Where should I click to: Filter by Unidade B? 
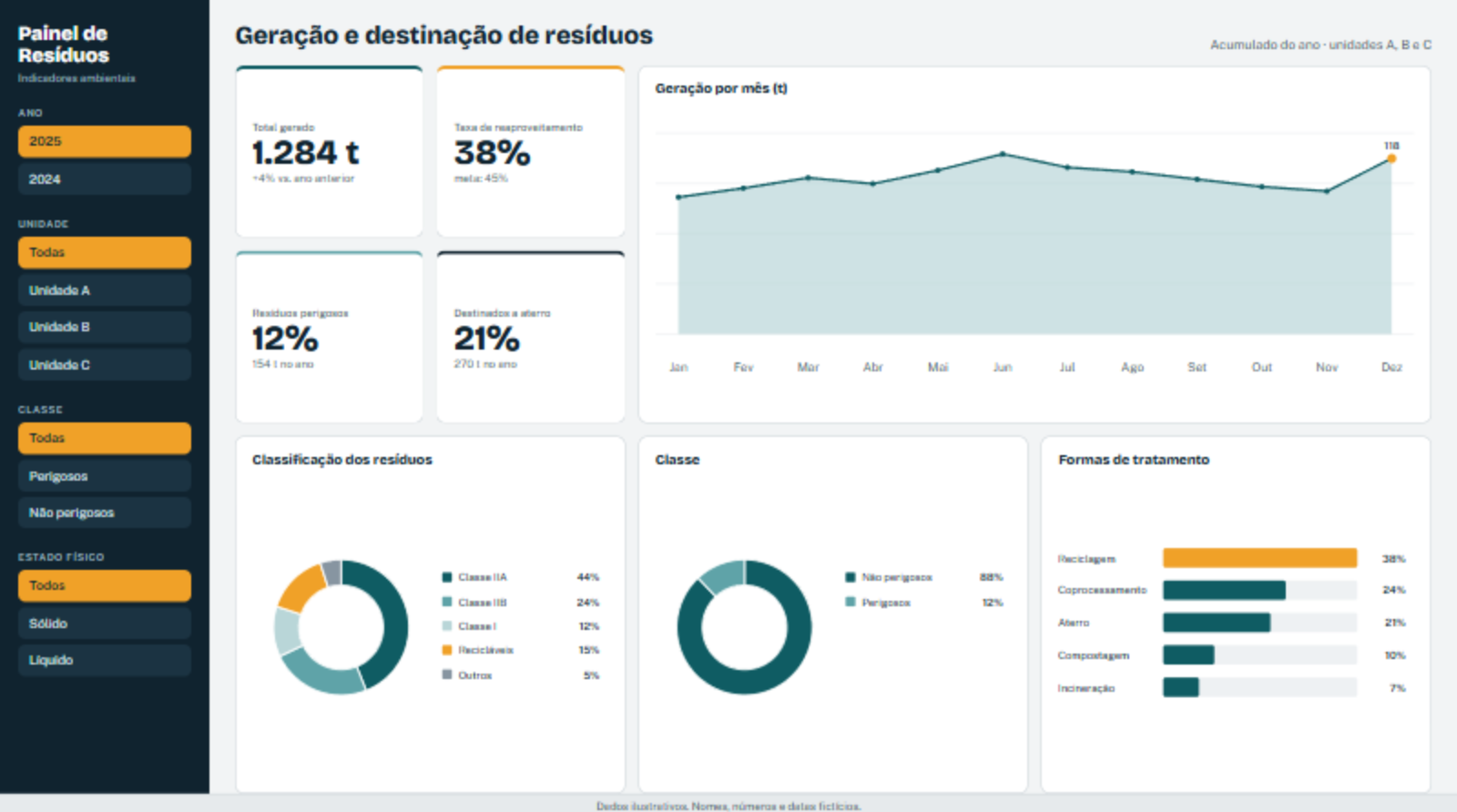click(105, 327)
